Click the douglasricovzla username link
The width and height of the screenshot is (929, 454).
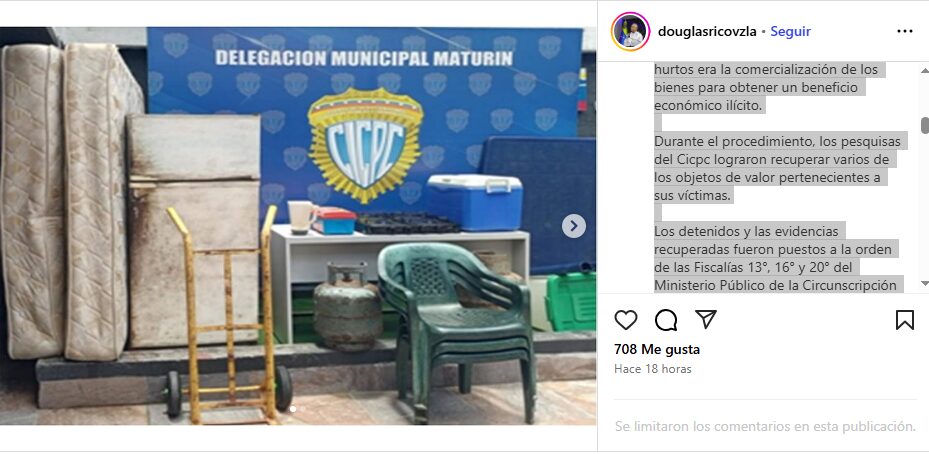pyautogui.click(x=707, y=31)
